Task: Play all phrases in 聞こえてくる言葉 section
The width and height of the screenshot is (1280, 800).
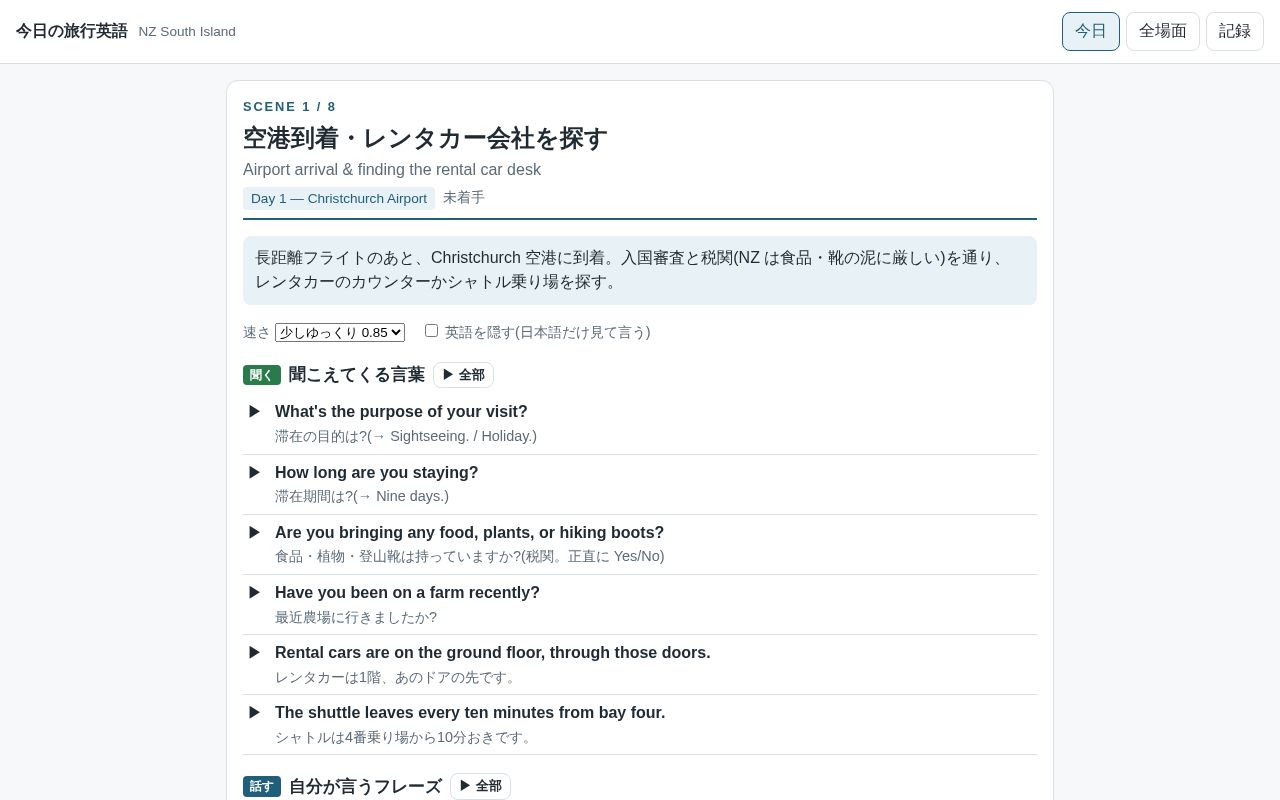Action: [x=463, y=375]
